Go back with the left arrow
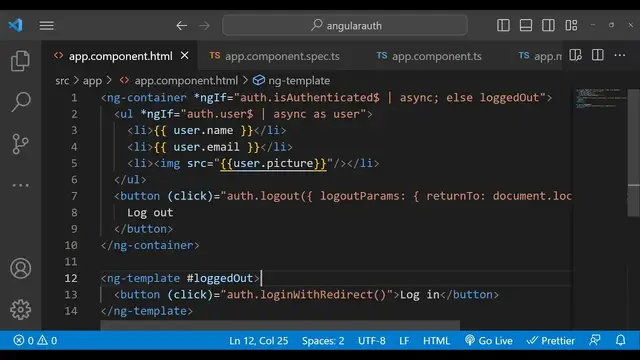 [x=182, y=26]
